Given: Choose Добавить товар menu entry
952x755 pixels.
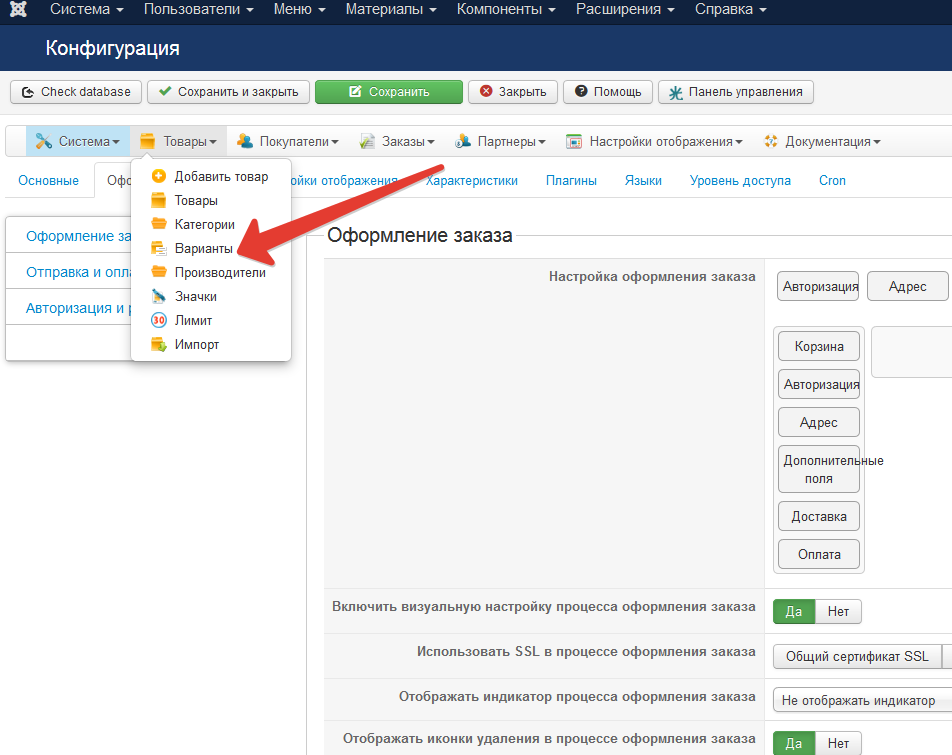Looking at the screenshot, I should (x=211, y=176).
